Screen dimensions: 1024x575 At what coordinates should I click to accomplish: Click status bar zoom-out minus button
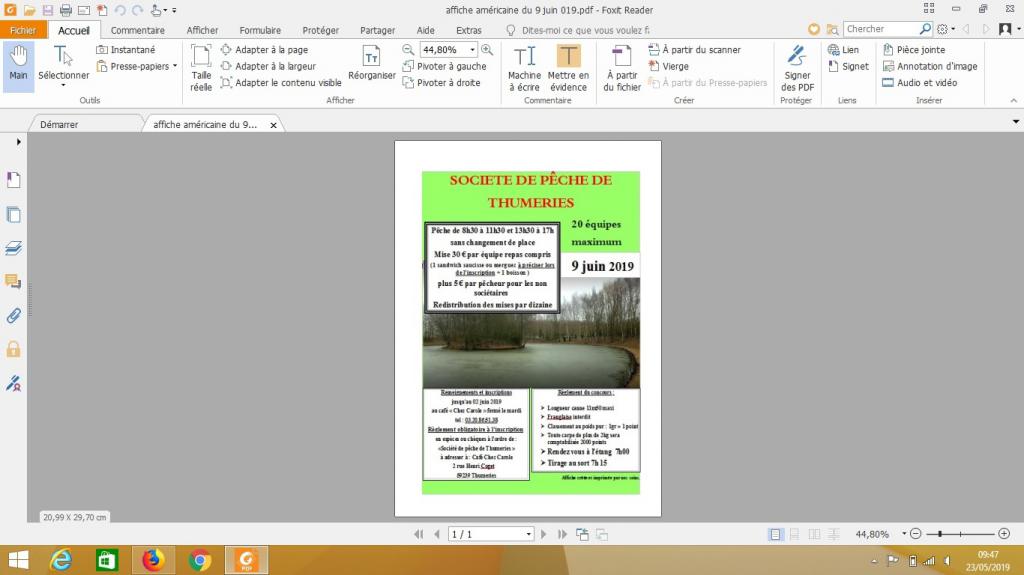(x=916, y=534)
